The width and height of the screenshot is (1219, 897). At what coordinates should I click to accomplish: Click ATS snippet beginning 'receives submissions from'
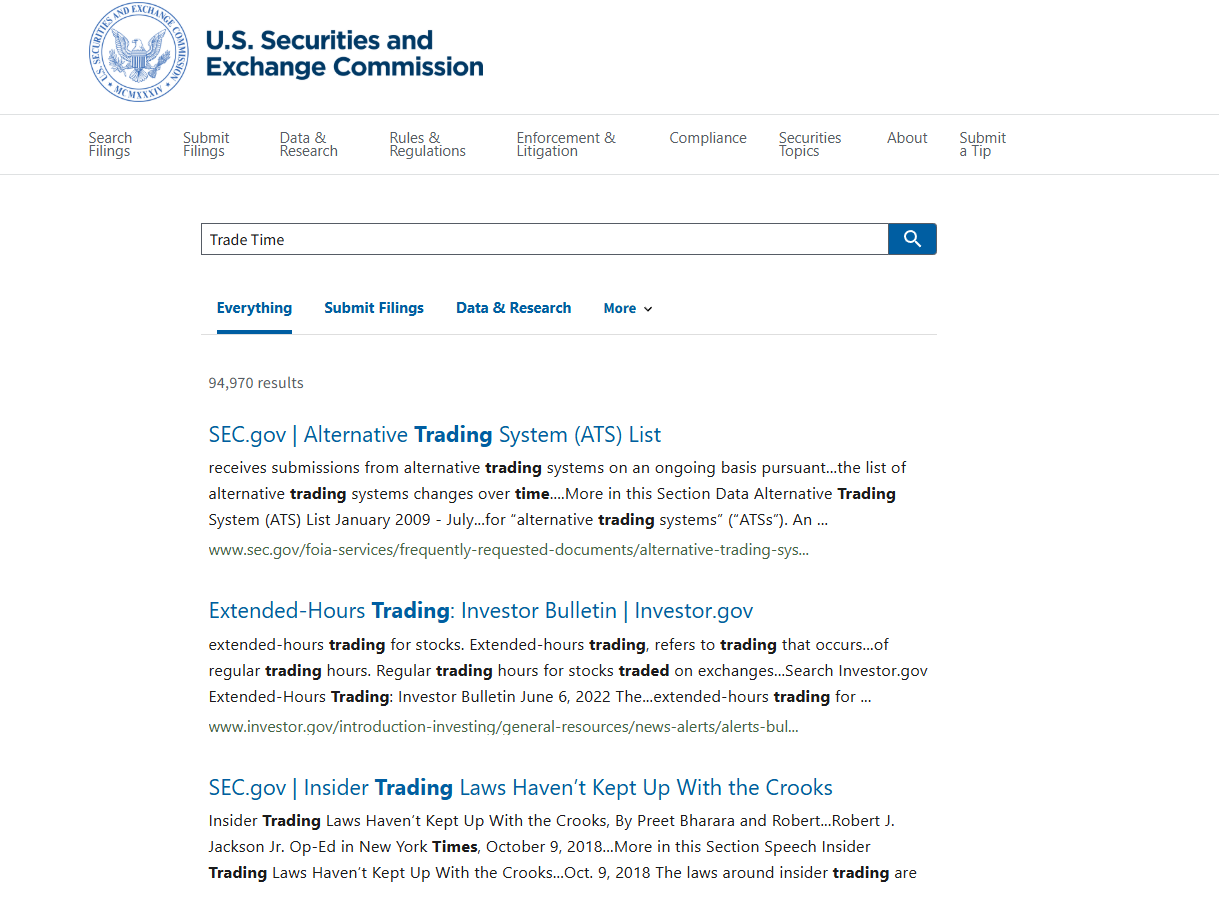point(558,494)
